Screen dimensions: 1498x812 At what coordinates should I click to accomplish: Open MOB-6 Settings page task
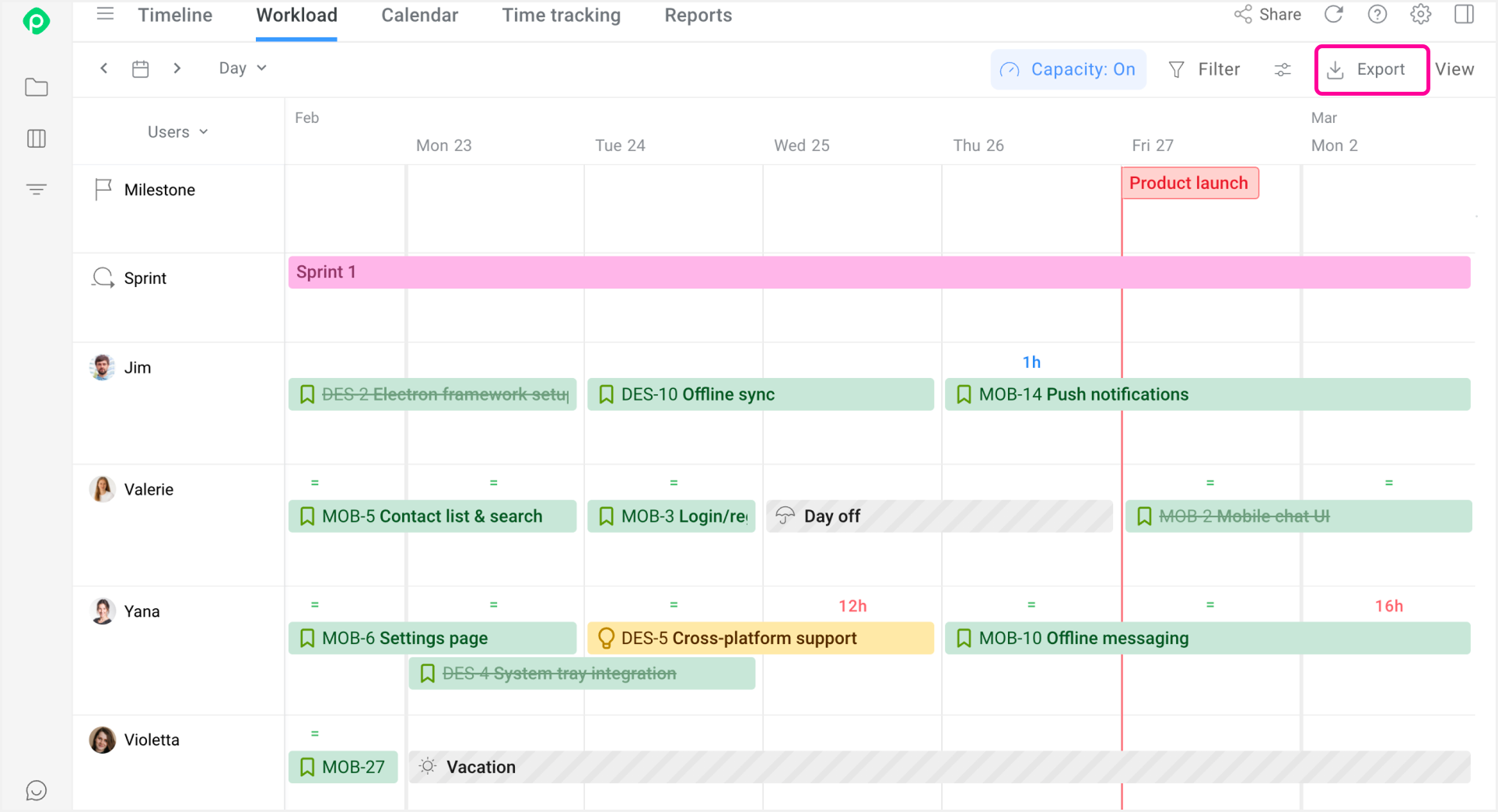(432, 638)
